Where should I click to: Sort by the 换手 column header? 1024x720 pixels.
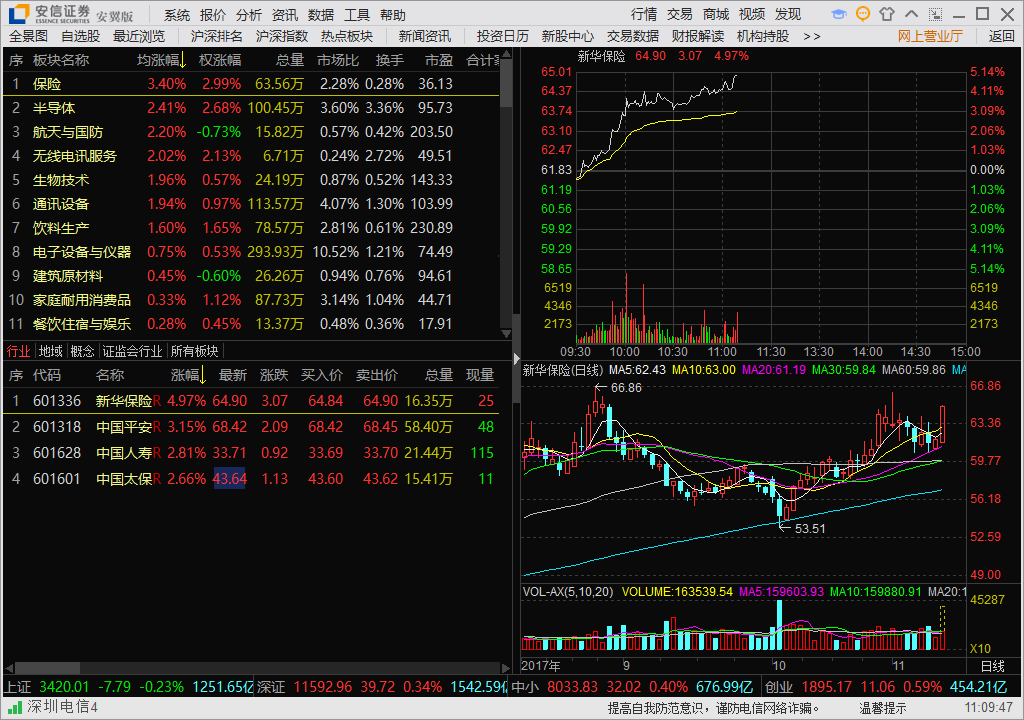(x=389, y=61)
